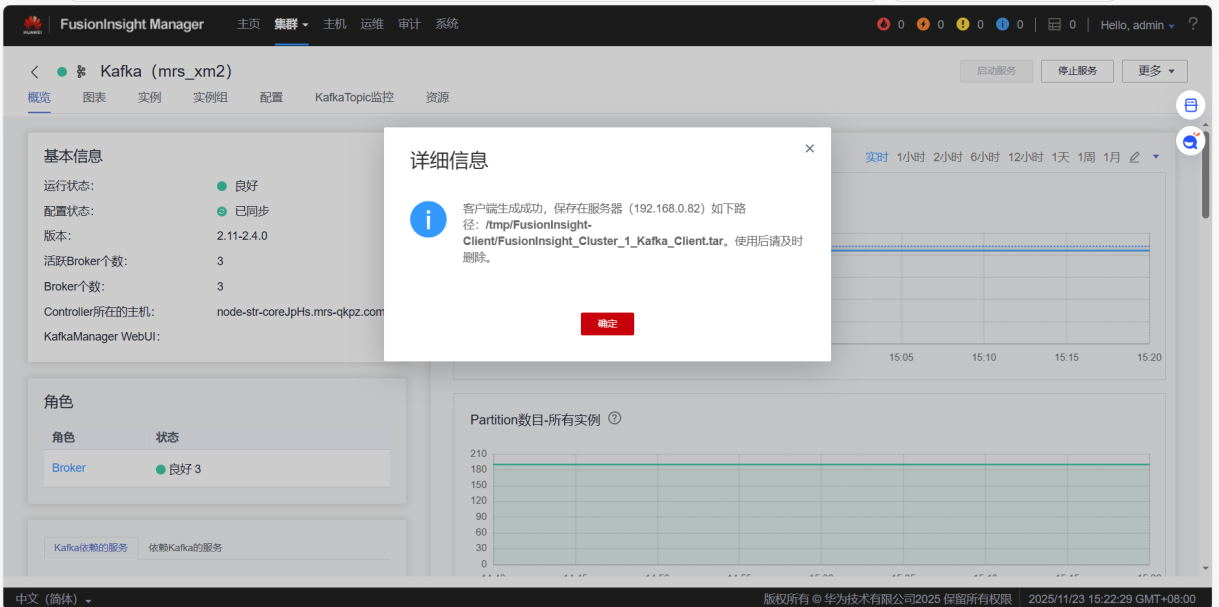View minor alarms via yellow warning icon
1219x607 pixels.
pyautogui.click(x=964, y=23)
